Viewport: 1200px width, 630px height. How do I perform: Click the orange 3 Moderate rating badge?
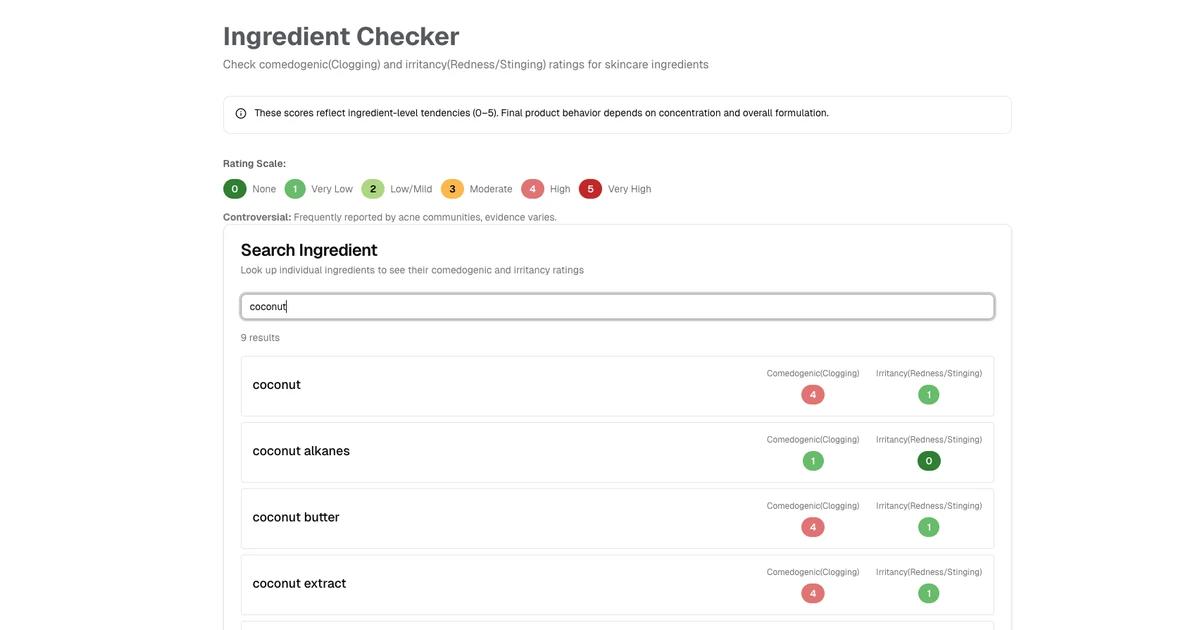452,189
